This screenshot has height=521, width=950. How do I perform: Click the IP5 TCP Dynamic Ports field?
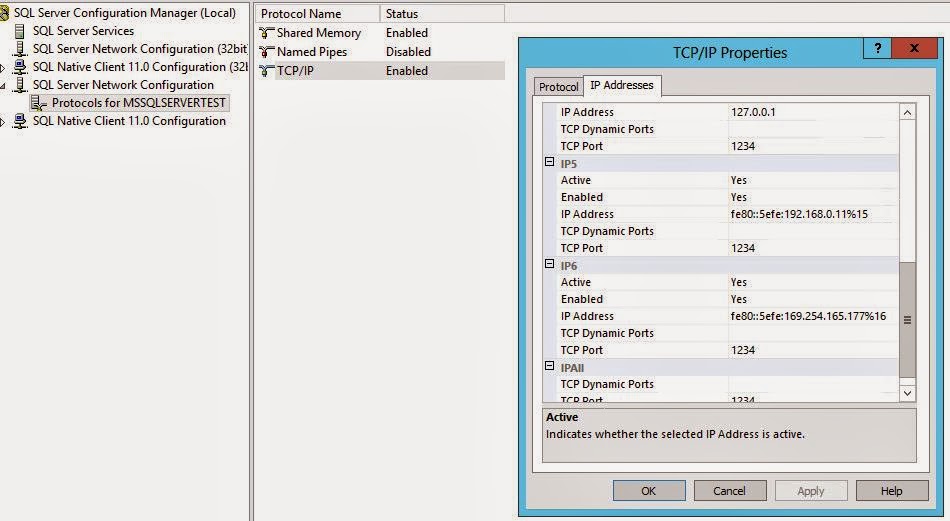click(x=813, y=231)
